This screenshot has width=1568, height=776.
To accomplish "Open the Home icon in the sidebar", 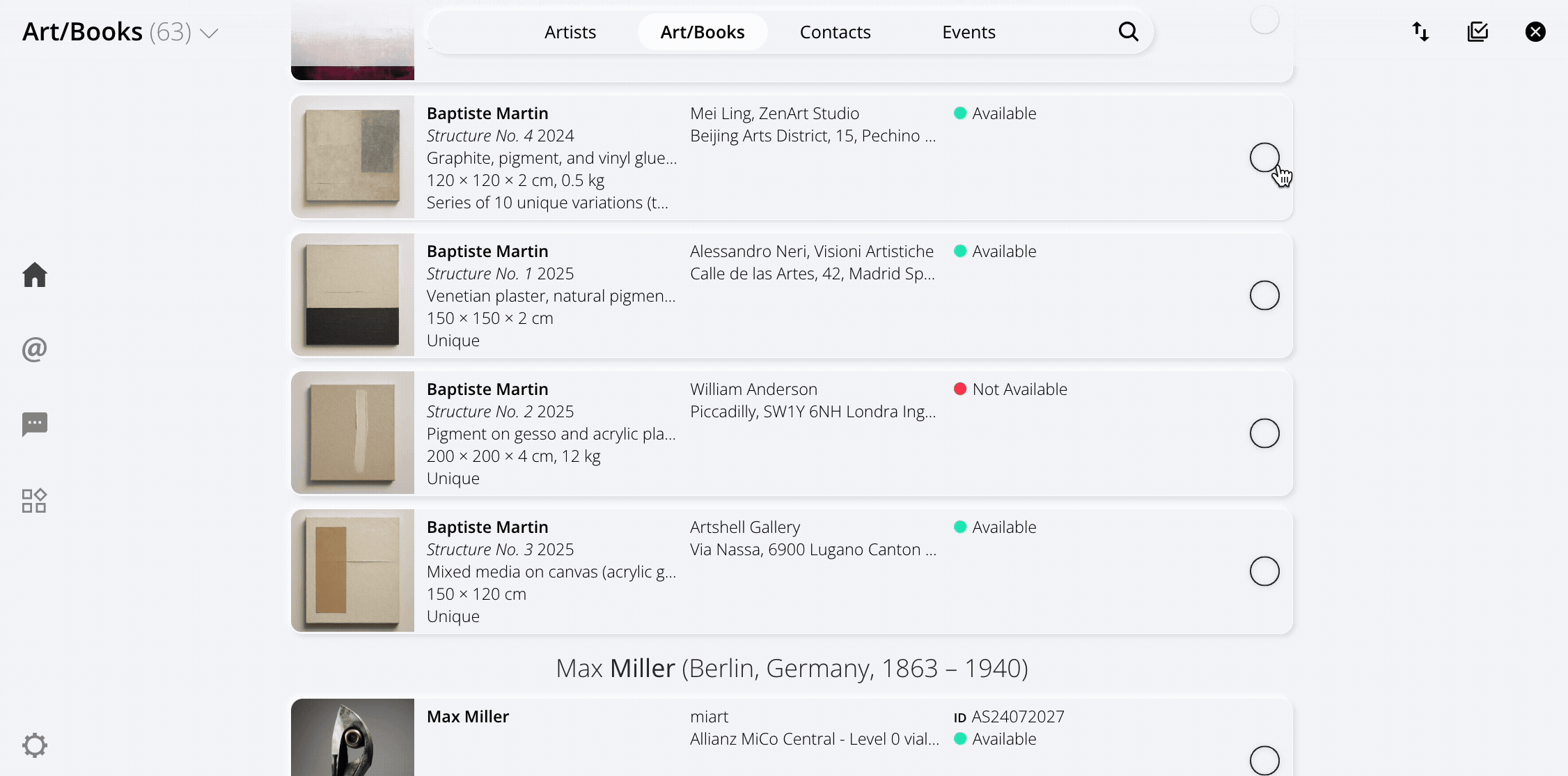I will (34, 275).
